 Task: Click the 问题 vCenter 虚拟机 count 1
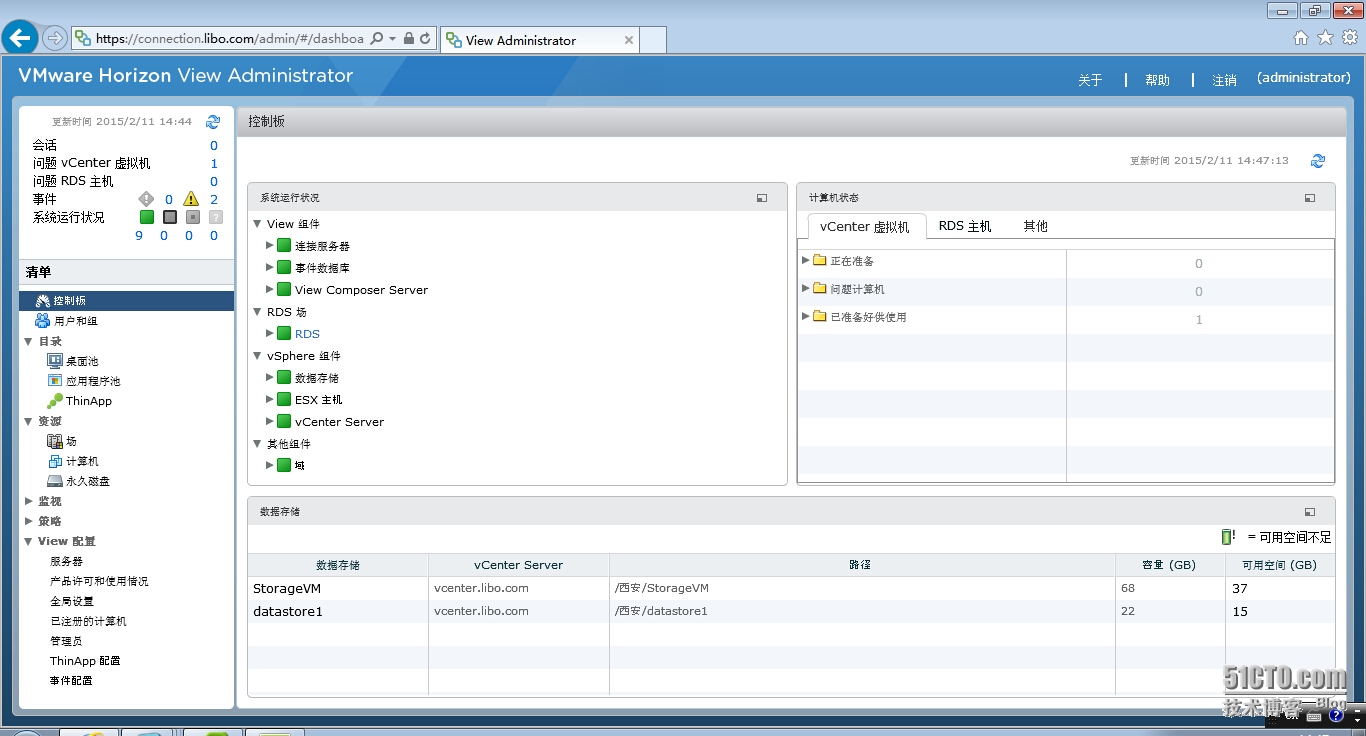point(214,163)
